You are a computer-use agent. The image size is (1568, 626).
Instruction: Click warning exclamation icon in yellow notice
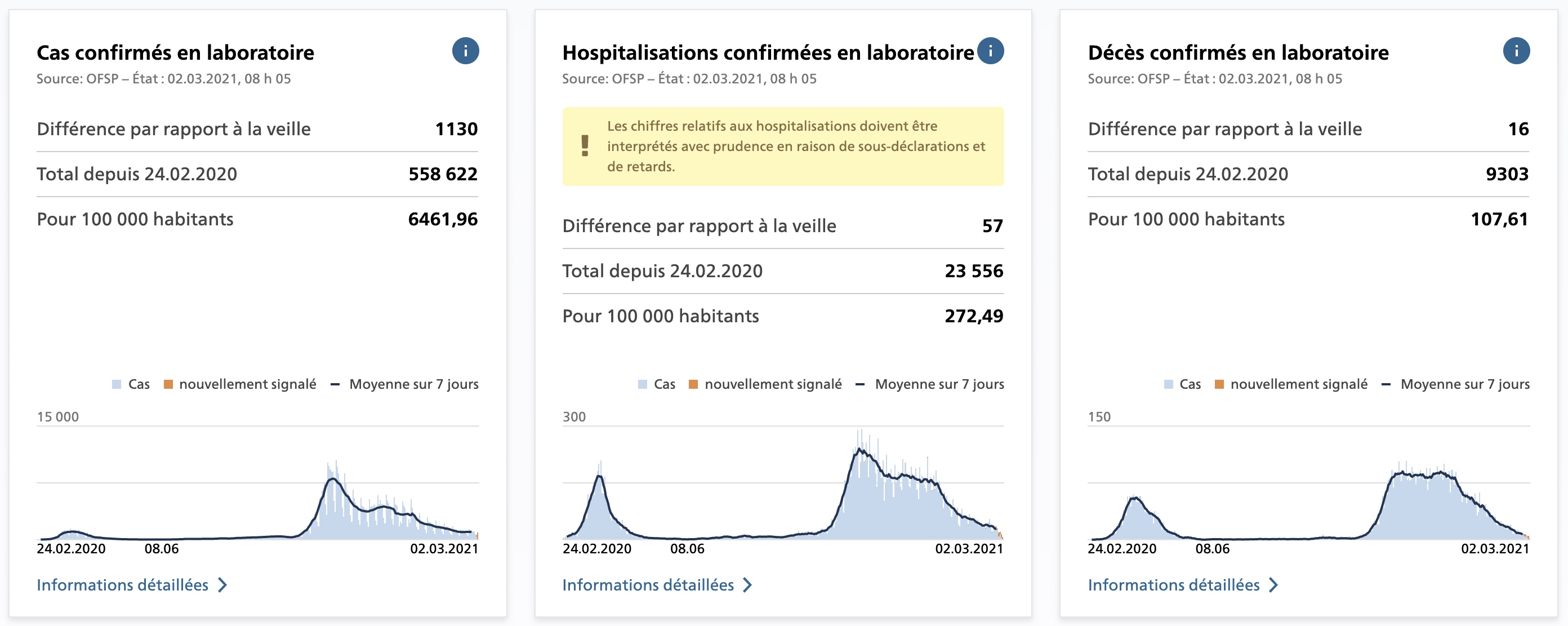585,146
